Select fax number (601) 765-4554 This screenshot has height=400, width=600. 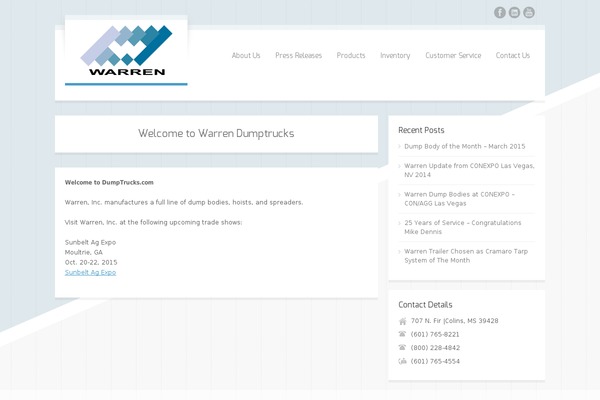435,361
